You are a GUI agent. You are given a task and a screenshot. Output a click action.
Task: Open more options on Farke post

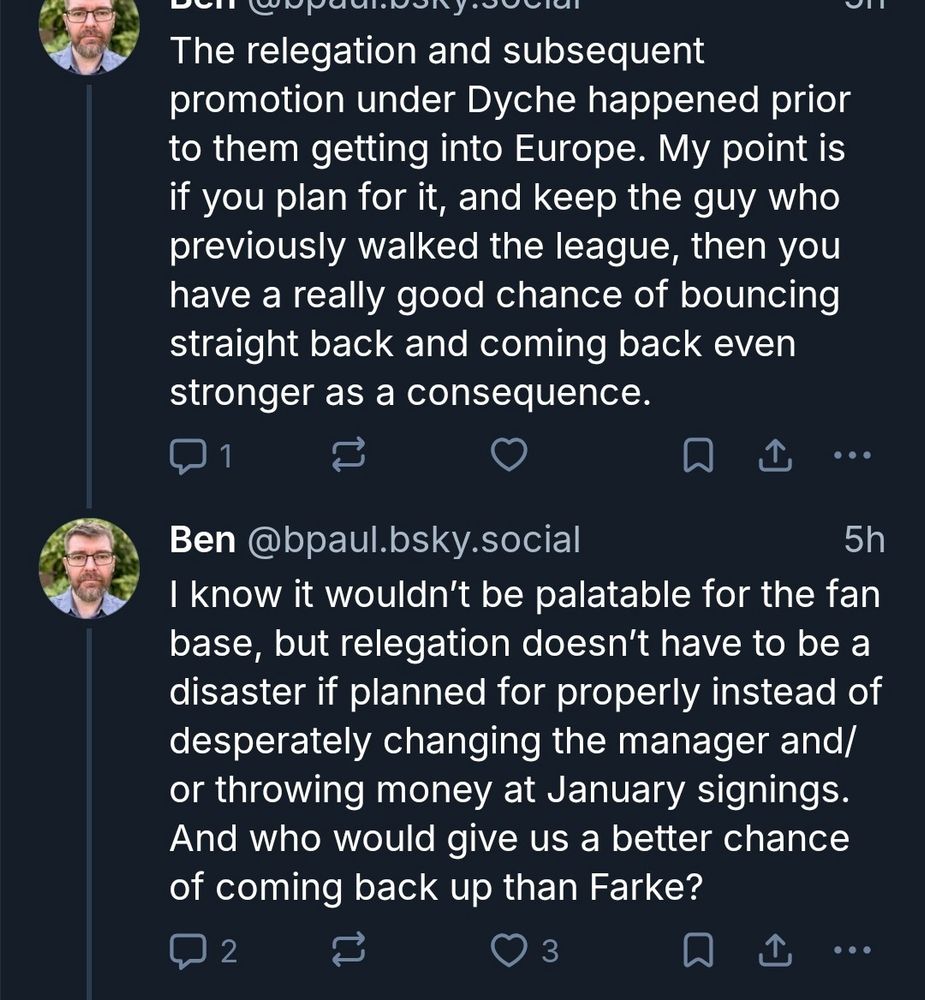point(852,950)
